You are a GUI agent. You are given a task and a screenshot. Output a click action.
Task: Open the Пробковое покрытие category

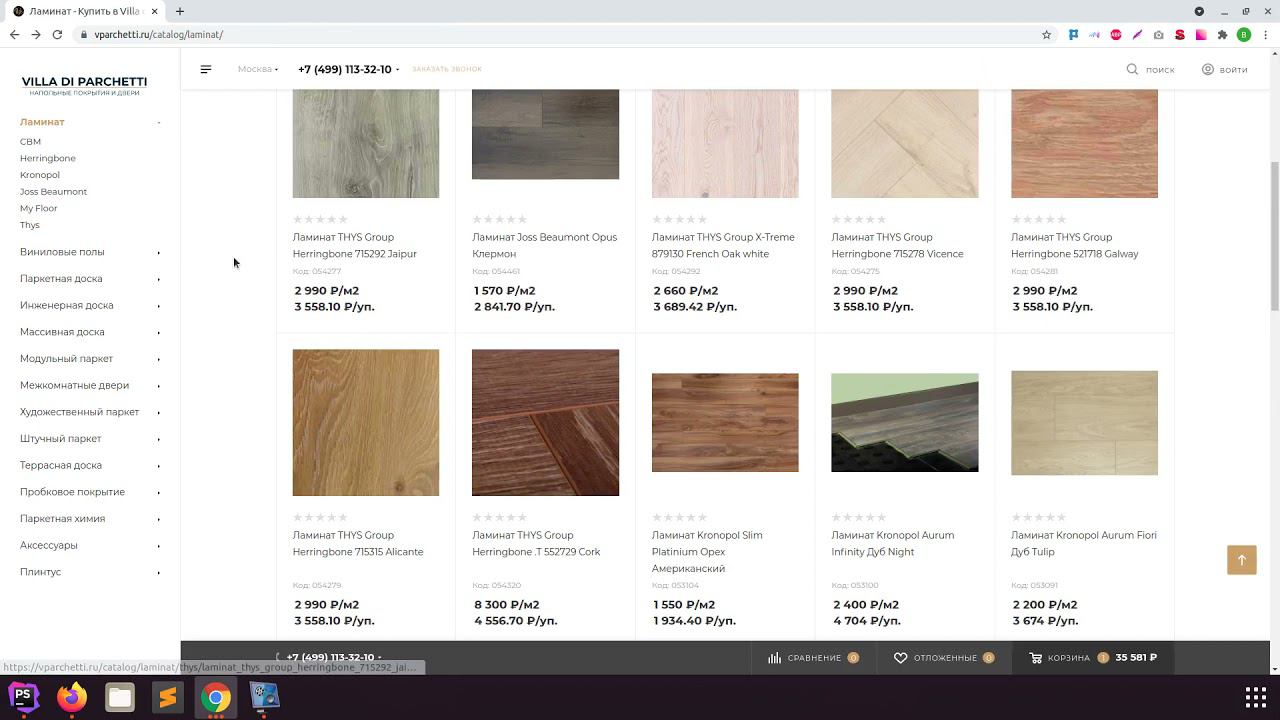tap(72, 492)
